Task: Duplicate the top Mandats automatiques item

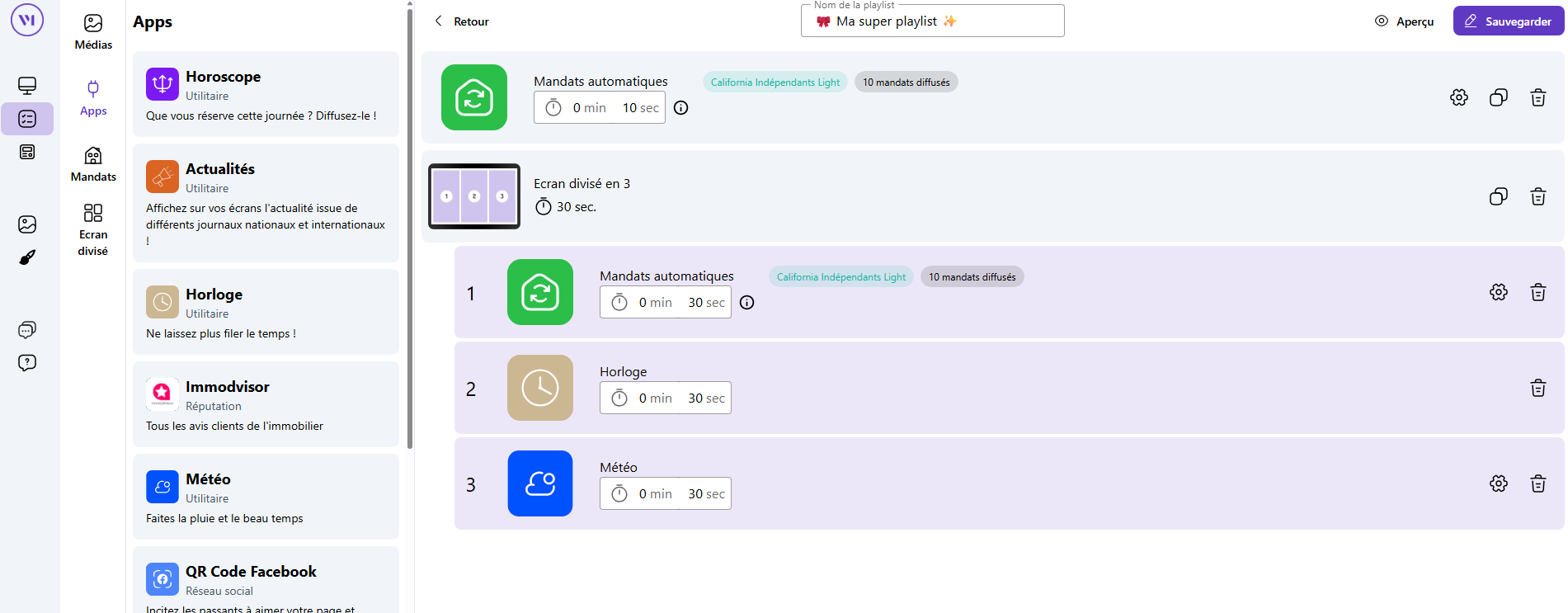Action: 1499,97
